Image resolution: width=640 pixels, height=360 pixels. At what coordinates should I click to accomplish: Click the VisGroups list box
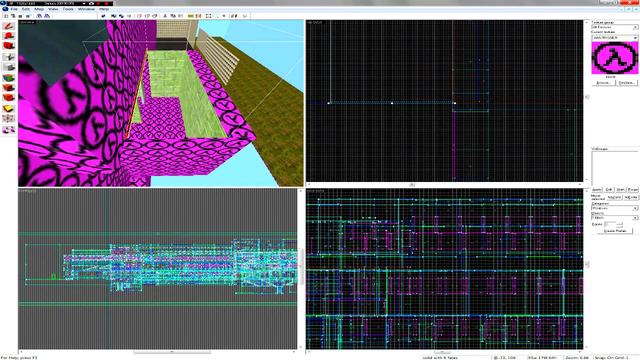tap(614, 168)
